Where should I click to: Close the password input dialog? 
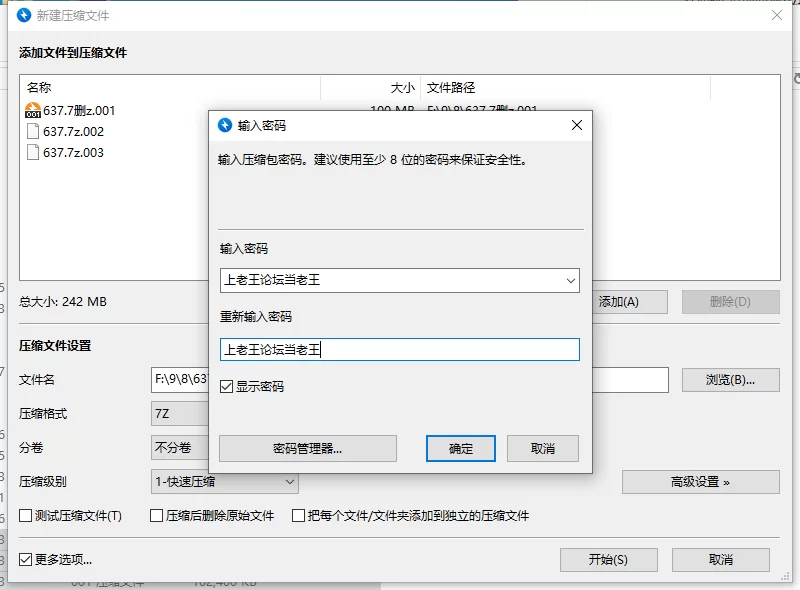click(576, 125)
